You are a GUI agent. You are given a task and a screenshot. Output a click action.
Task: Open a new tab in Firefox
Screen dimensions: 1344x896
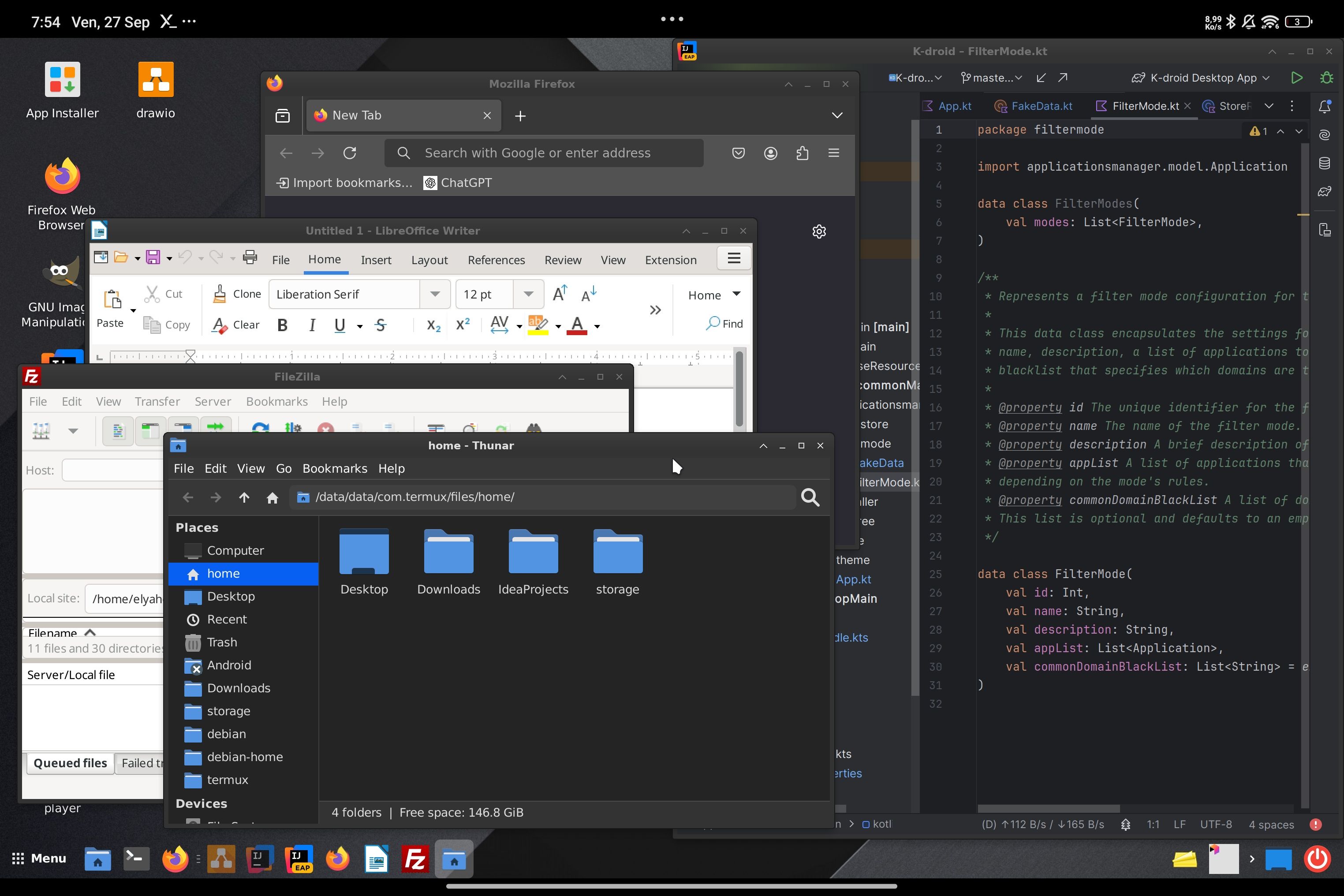point(520,116)
